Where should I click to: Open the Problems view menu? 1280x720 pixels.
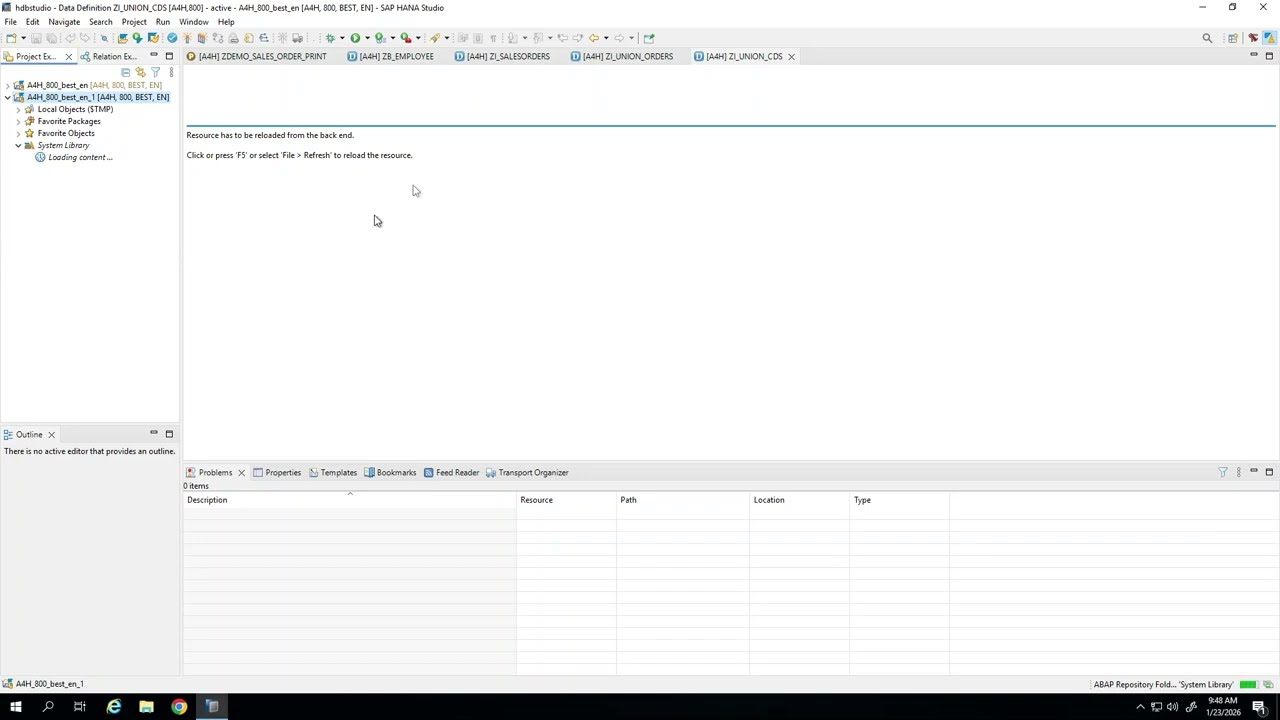click(x=1238, y=472)
